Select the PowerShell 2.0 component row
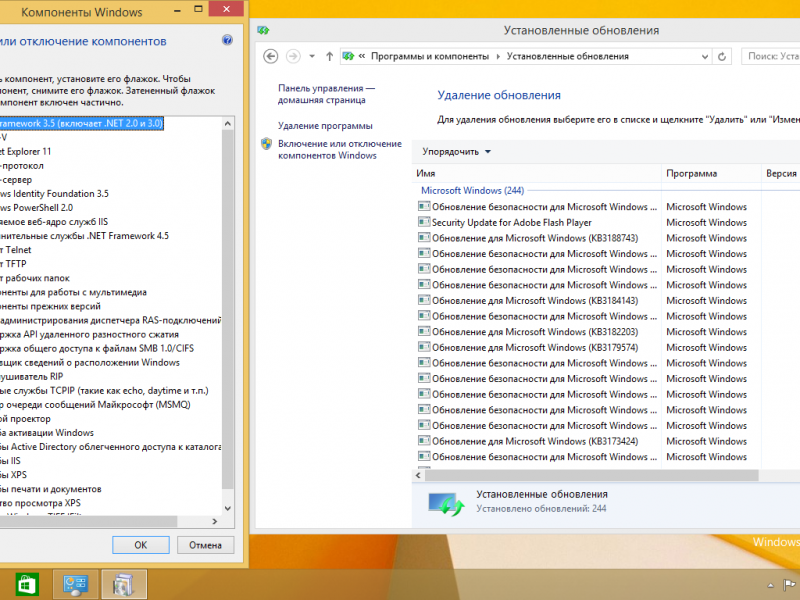 pos(36,208)
